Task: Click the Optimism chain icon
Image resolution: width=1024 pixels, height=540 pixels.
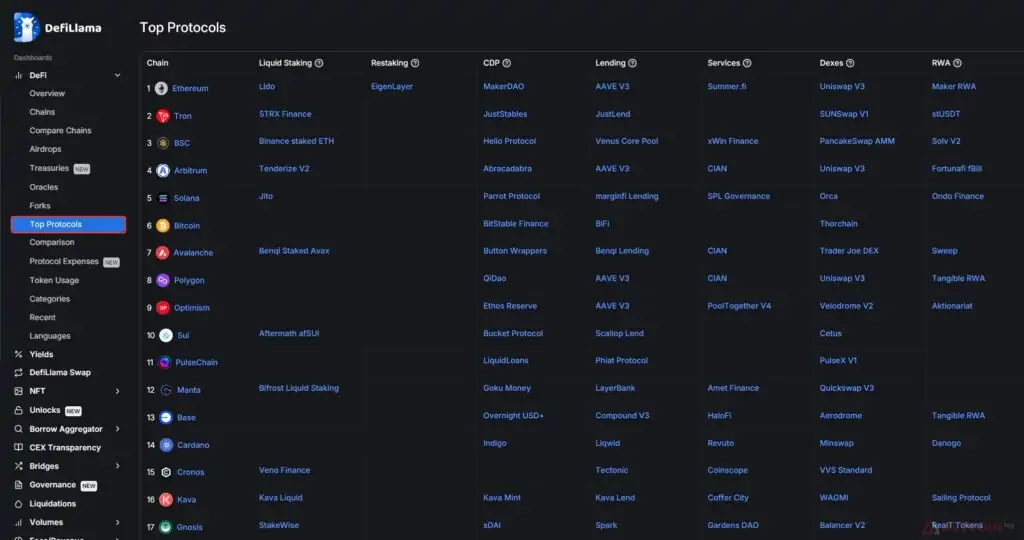Action: tap(163, 308)
